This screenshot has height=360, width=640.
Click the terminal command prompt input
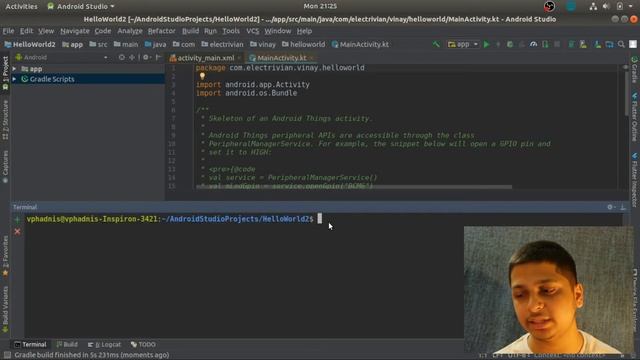[320, 219]
